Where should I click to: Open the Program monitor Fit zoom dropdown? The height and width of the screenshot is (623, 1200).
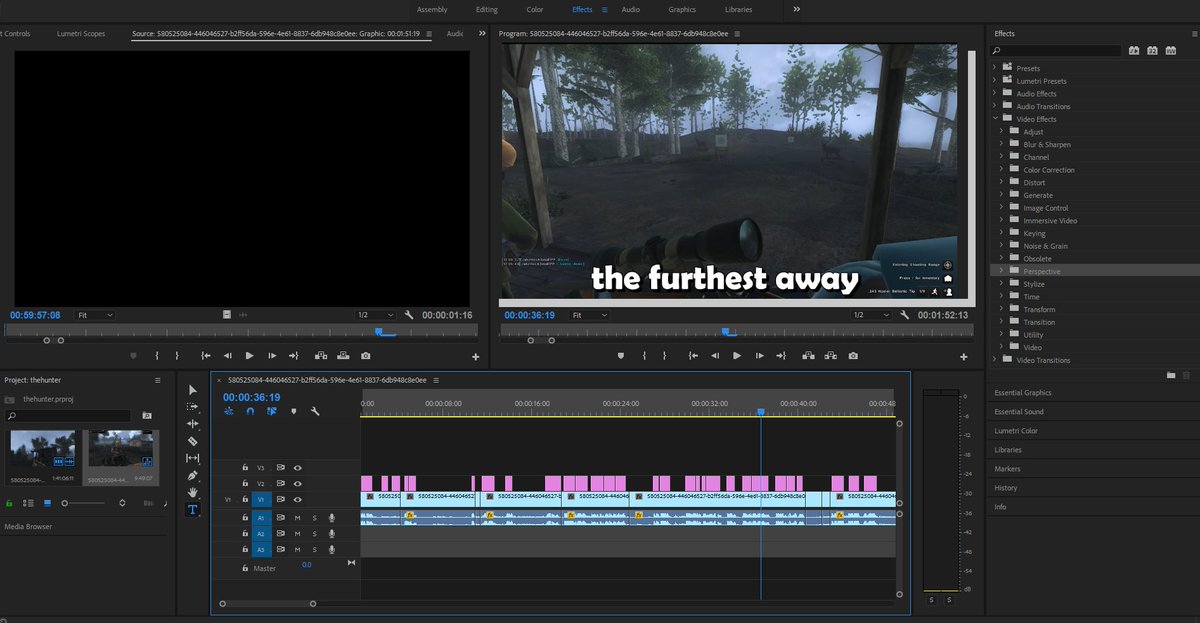point(588,315)
